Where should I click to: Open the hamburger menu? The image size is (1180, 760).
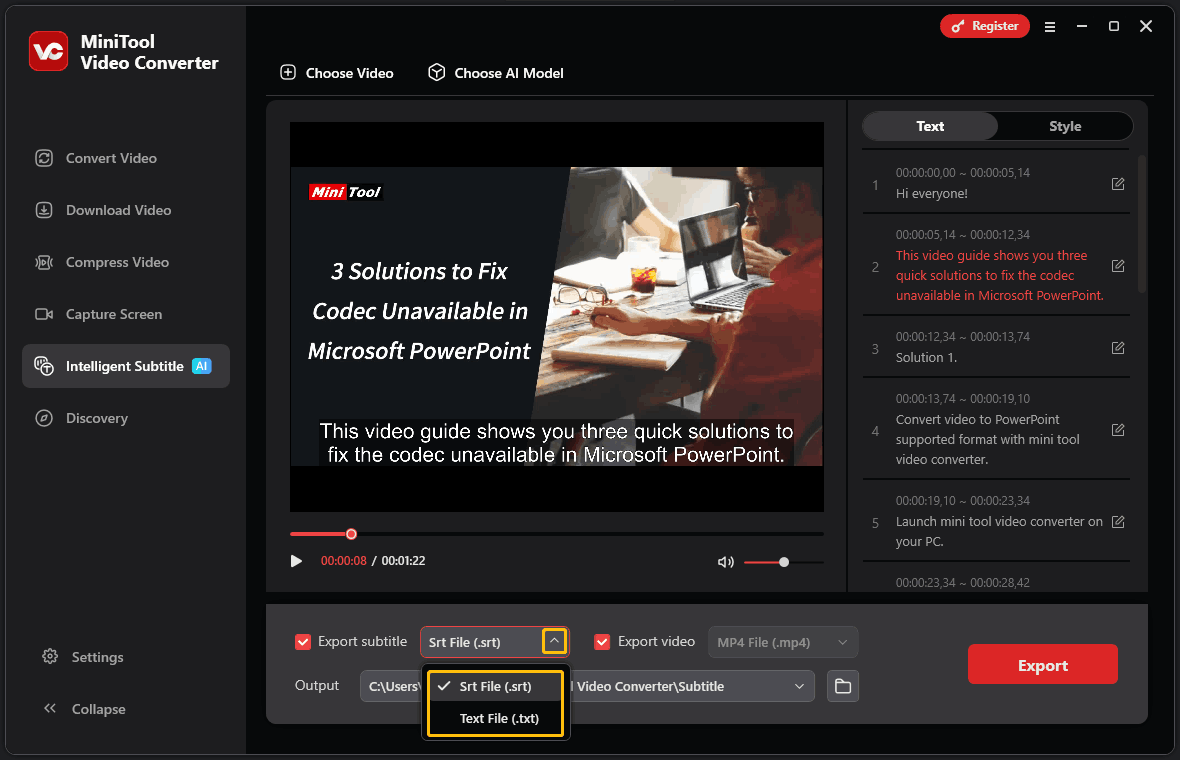coord(1050,27)
